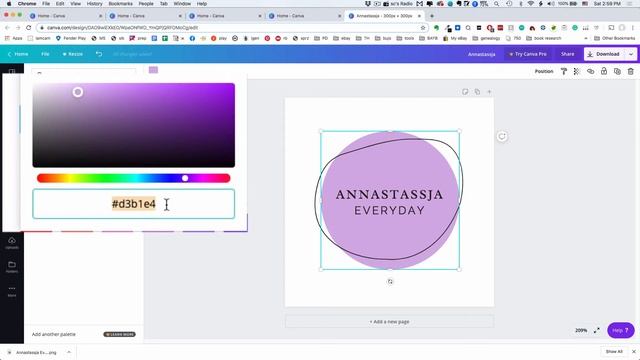
Task: Open macOS Spotlight search icon
Action: tap(496, 4)
